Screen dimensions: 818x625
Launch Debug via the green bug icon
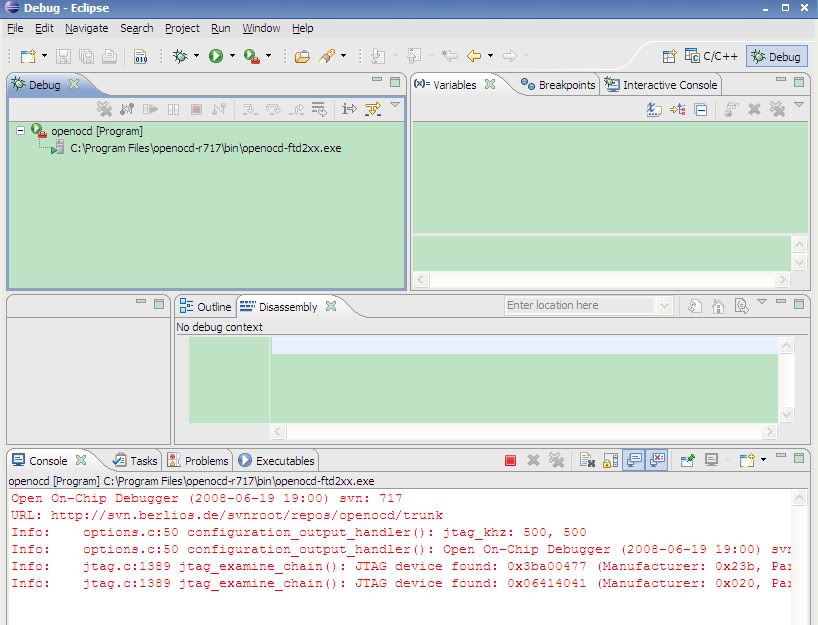[x=180, y=56]
